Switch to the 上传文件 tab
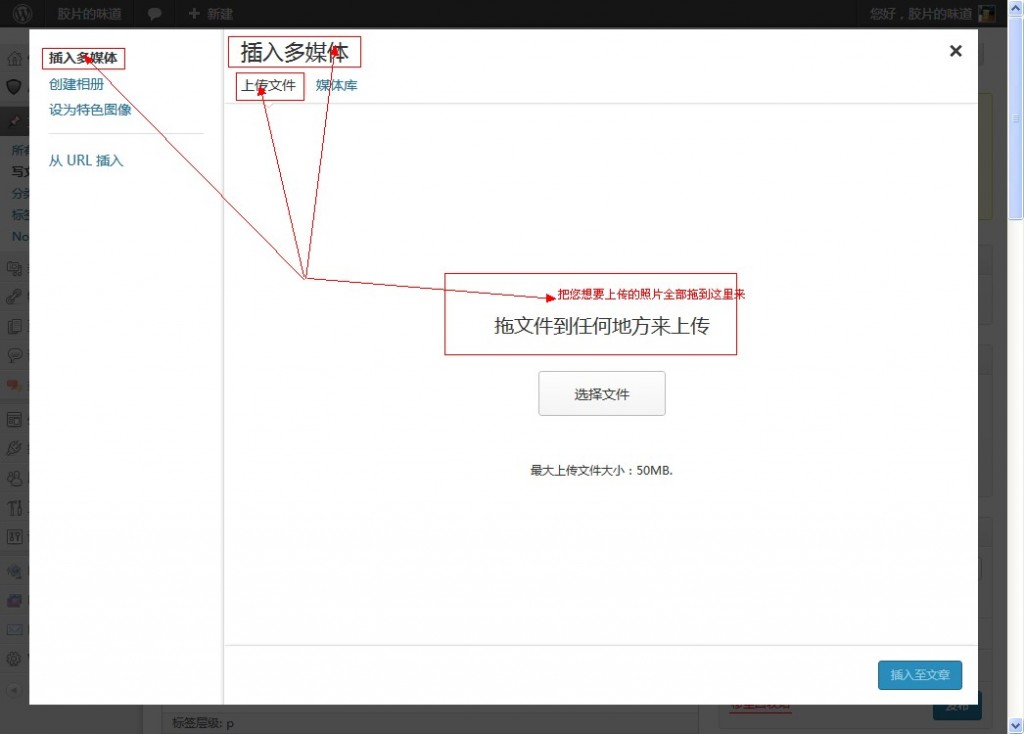 [268, 86]
